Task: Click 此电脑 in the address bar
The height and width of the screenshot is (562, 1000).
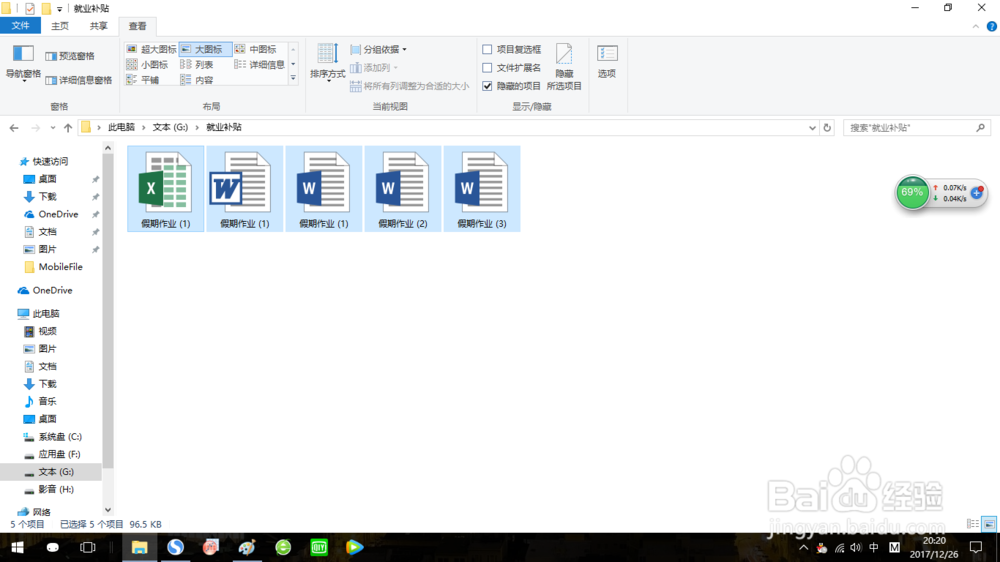Action: [x=121, y=127]
